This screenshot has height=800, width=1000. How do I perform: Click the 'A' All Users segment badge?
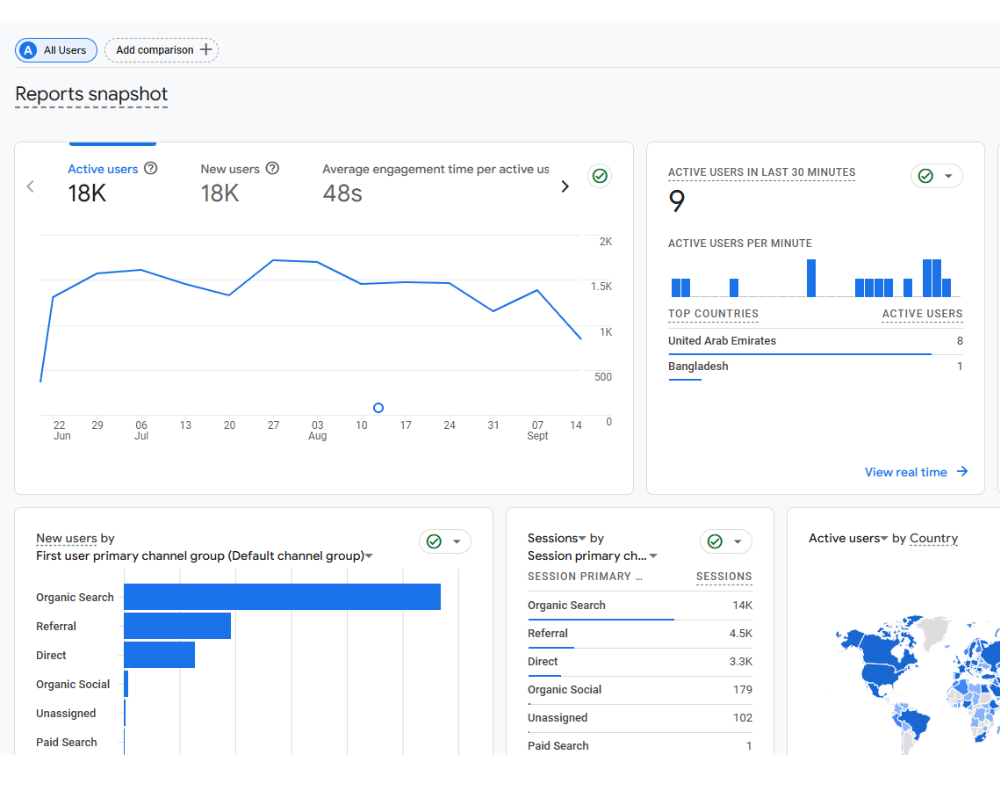28,50
